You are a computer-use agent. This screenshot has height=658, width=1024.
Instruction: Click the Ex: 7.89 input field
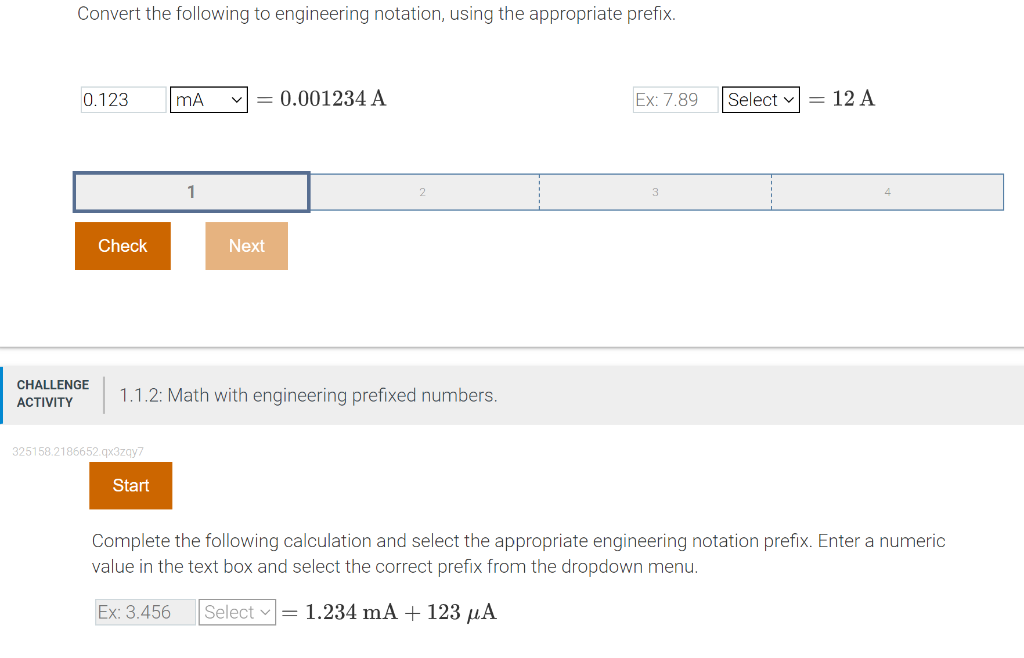pyautogui.click(x=675, y=99)
